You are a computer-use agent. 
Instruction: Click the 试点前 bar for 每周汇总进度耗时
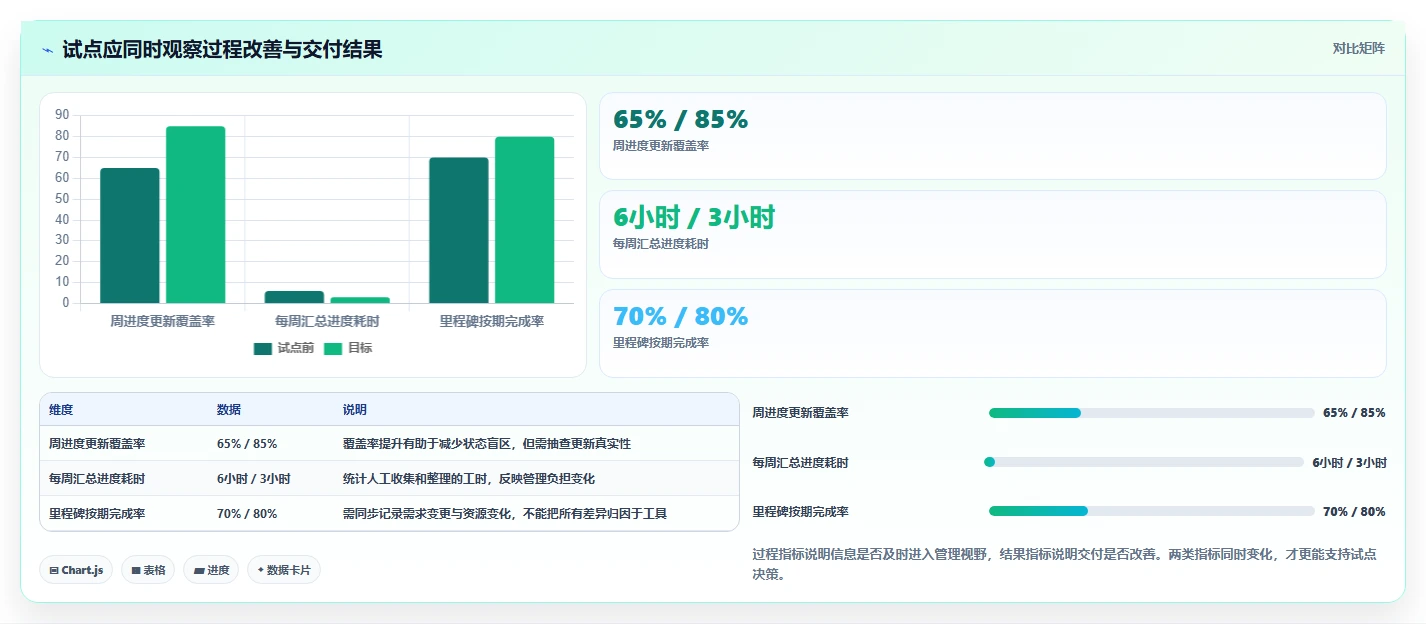[x=294, y=297]
